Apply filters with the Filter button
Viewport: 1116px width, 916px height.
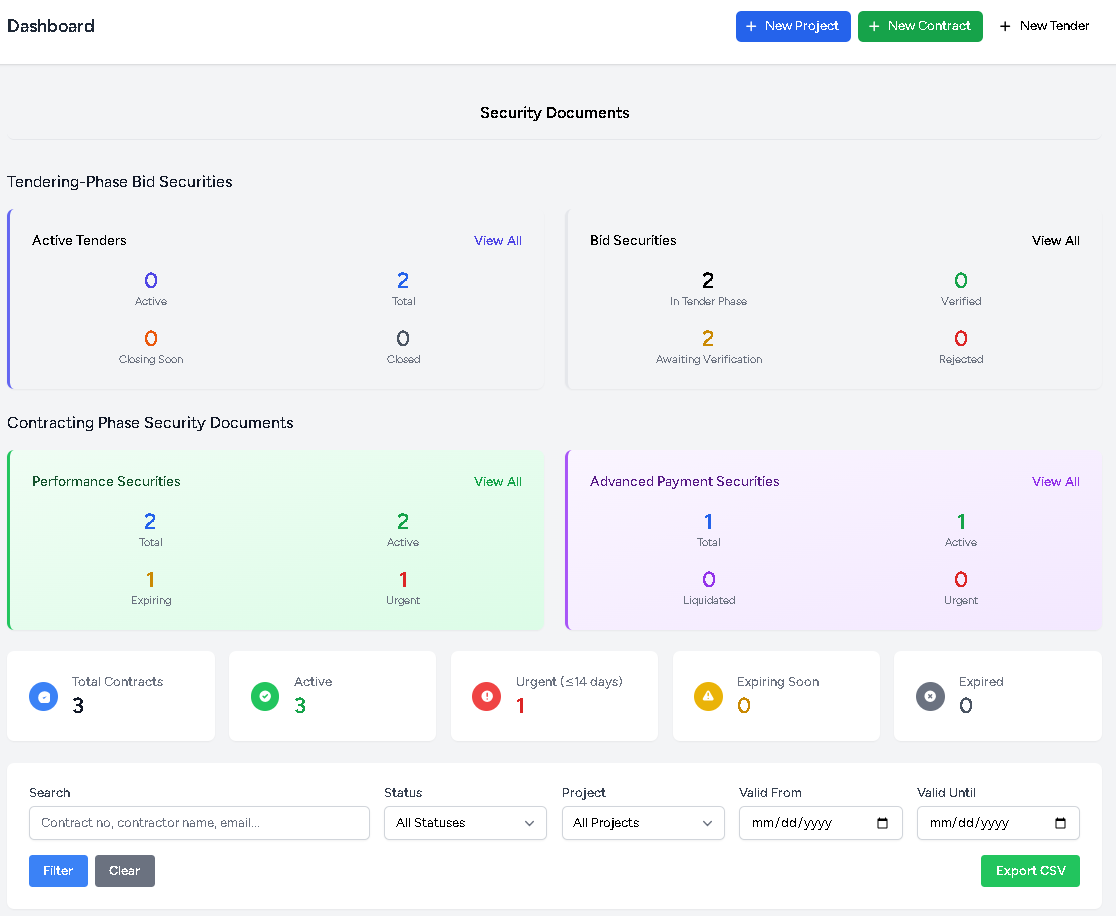pos(58,871)
